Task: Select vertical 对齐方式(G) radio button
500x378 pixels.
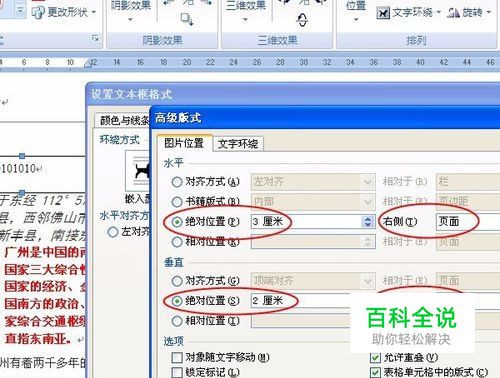Action: (x=177, y=281)
